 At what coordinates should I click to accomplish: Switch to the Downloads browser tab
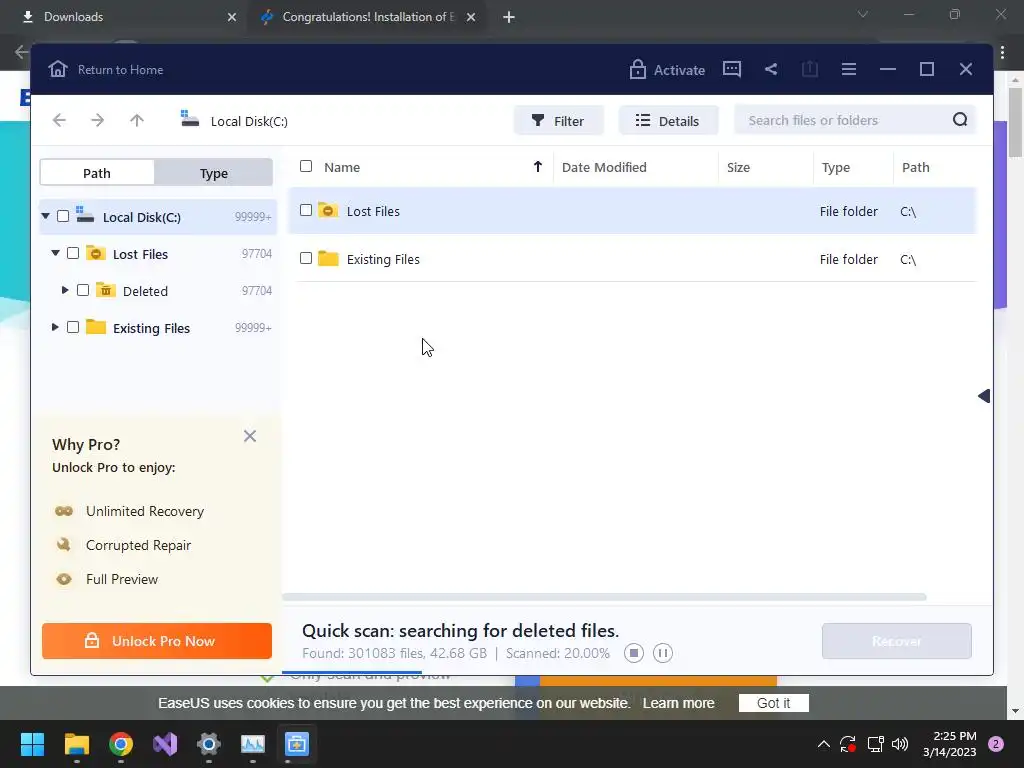[124, 17]
